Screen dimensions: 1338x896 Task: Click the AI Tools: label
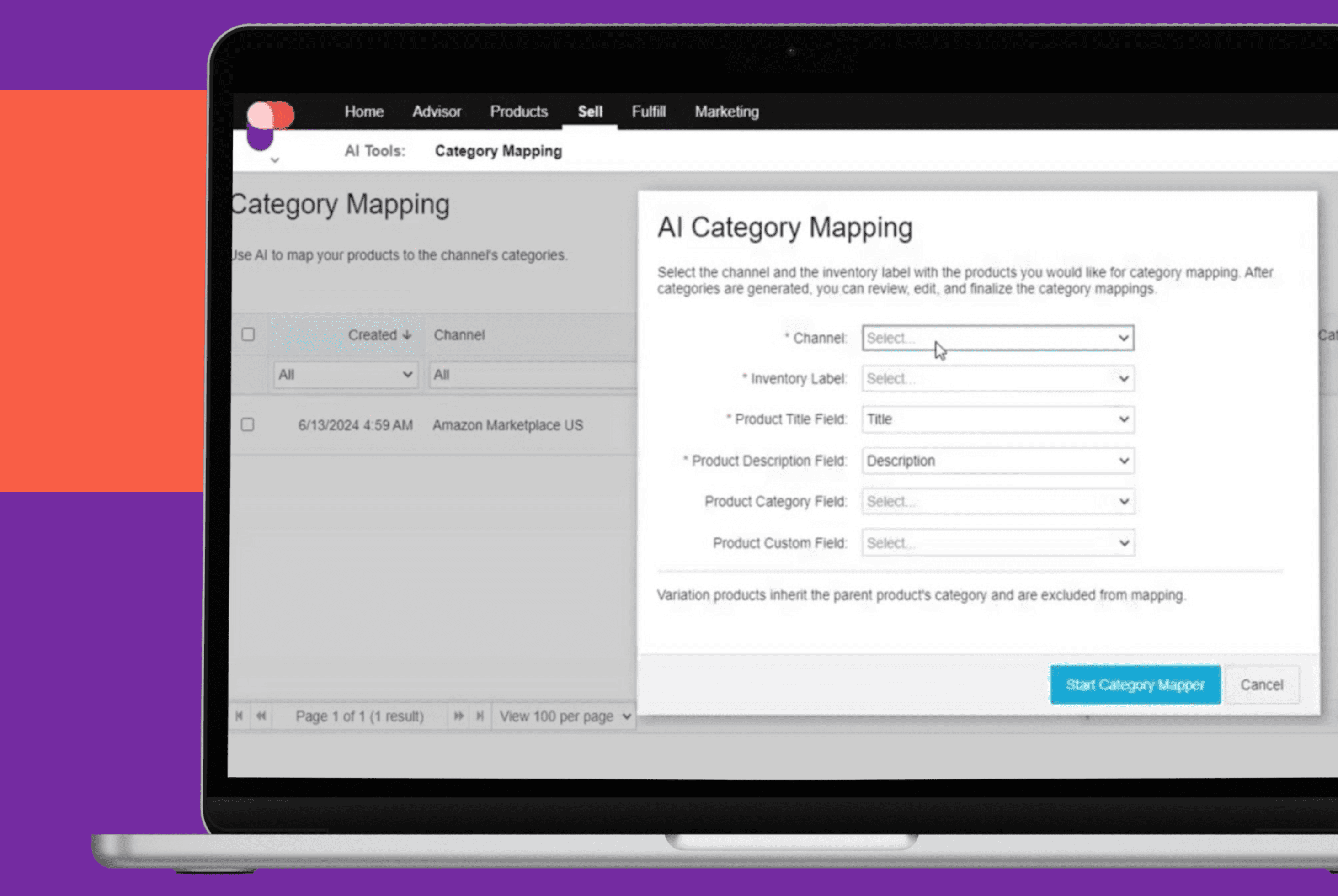(x=374, y=151)
